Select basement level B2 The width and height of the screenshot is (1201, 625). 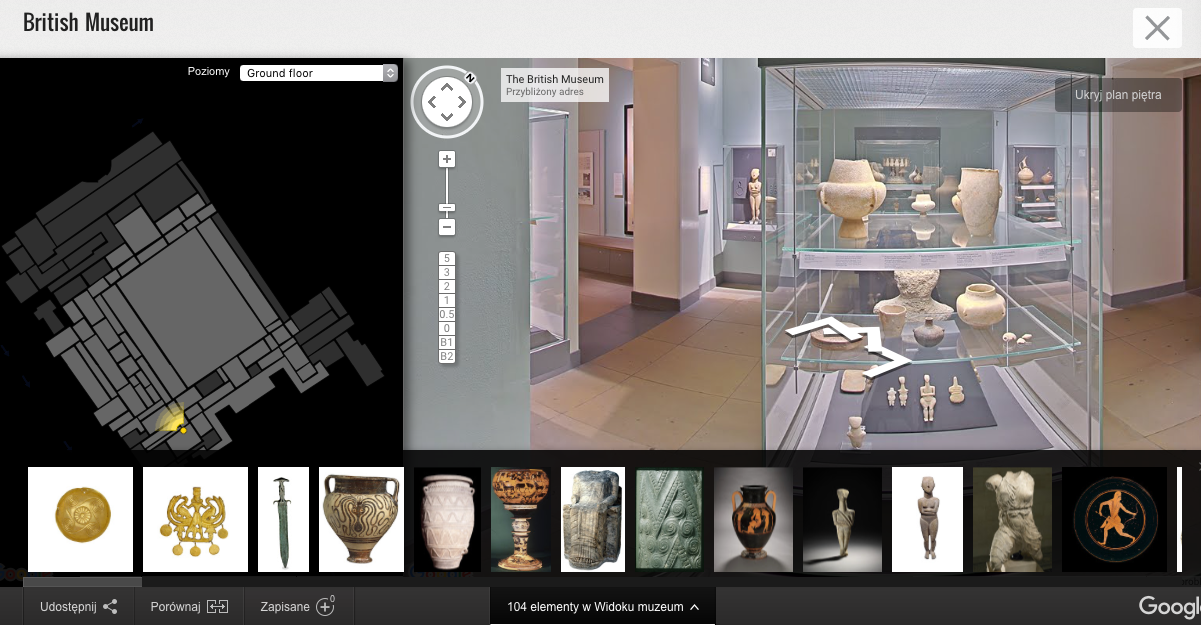tap(447, 356)
